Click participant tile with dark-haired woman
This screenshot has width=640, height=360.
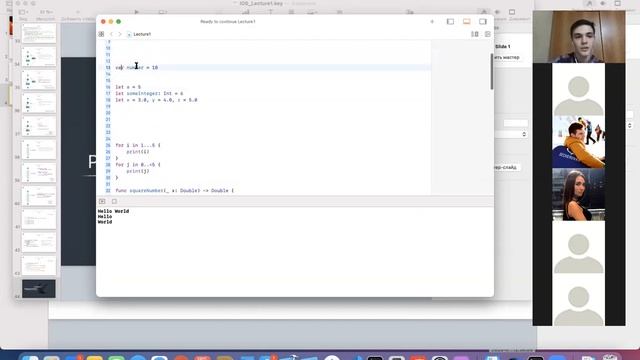579,195
